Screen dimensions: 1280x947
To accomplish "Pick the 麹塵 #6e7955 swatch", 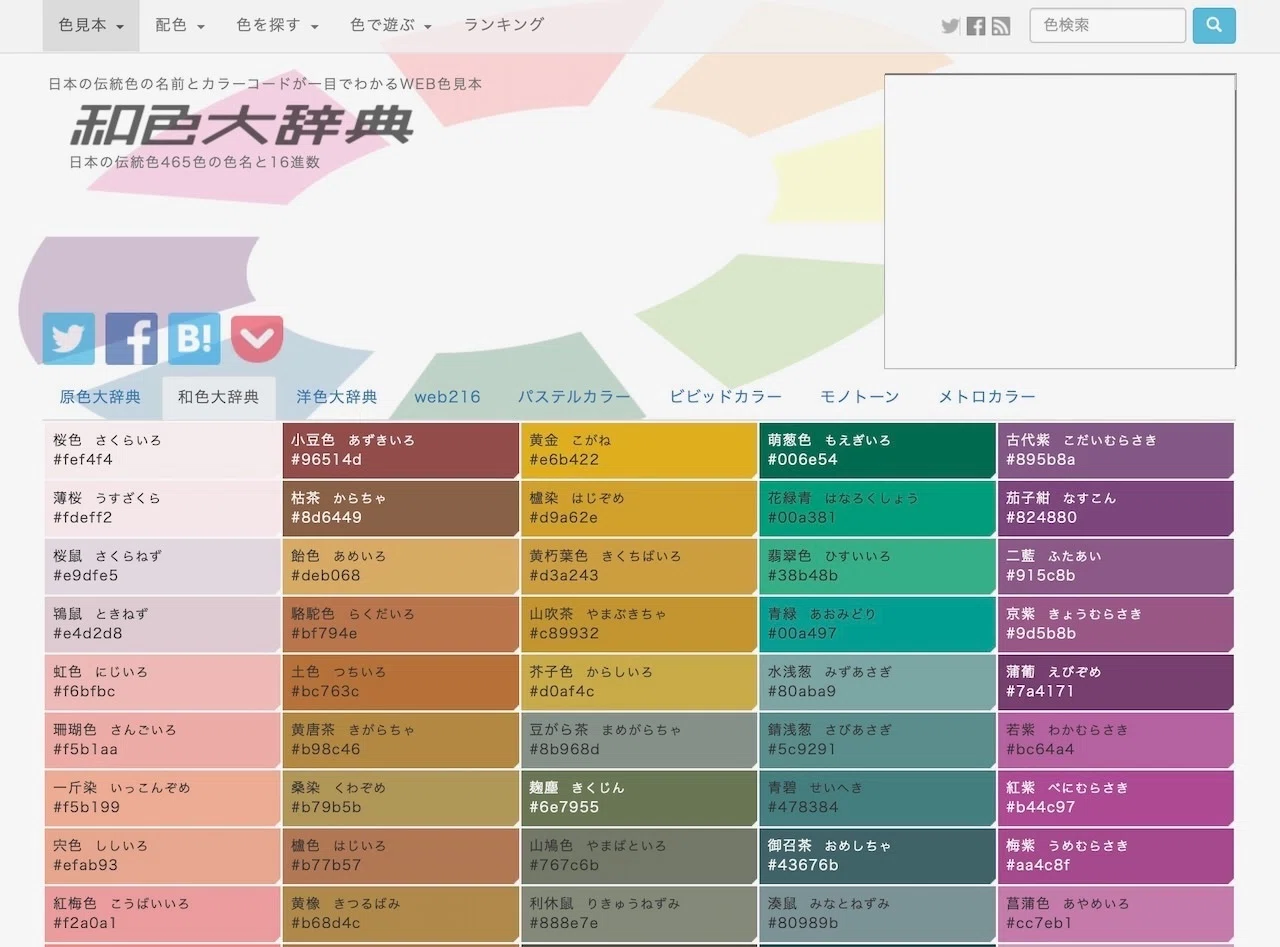I will pos(639,798).
